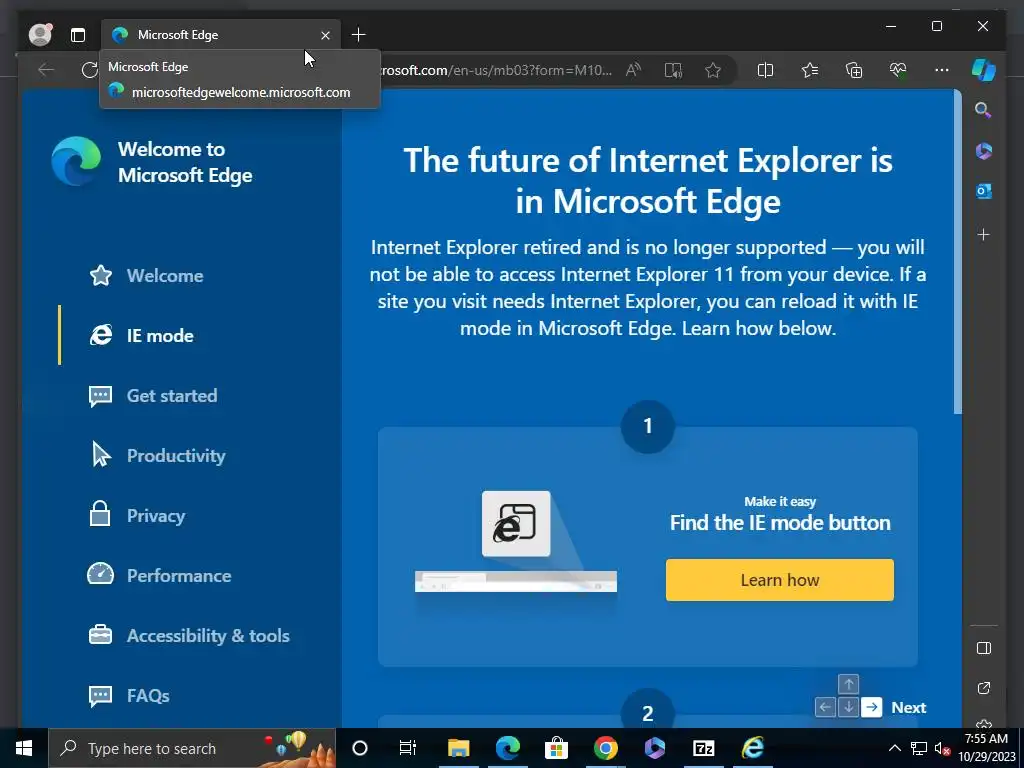Open the Privacy section

pos(136,515)
